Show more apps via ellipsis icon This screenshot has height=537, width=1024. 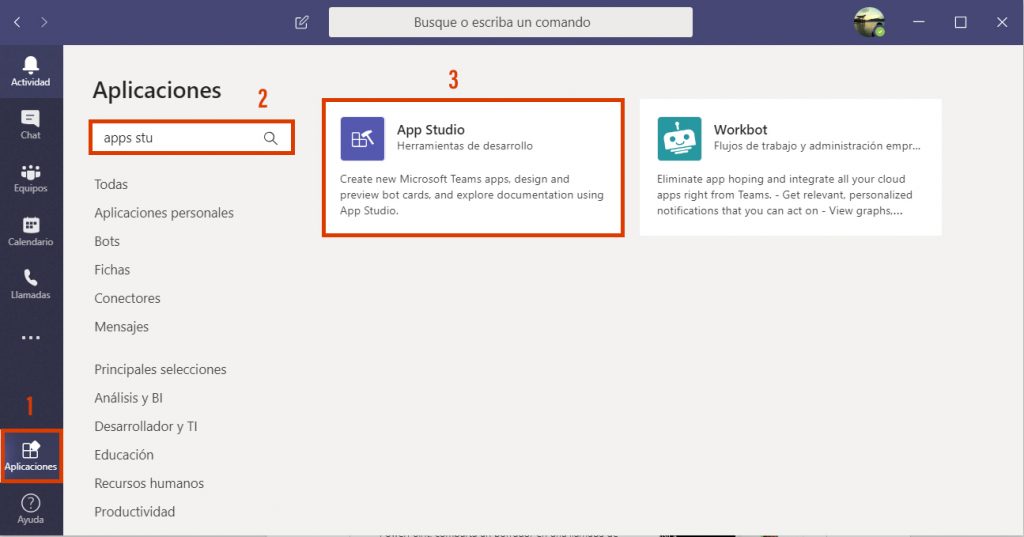tap(30, 338)
